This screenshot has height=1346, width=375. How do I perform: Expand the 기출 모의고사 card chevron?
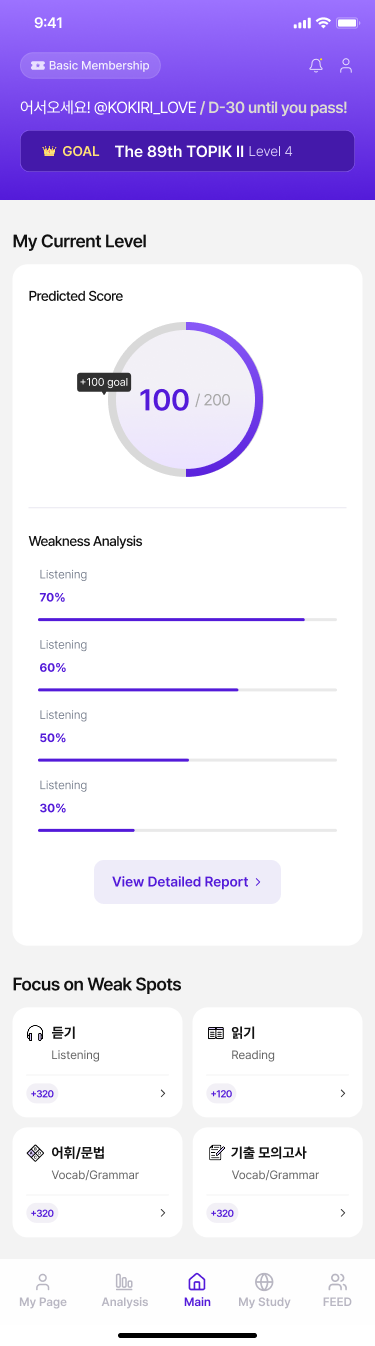pos(342,1213)
